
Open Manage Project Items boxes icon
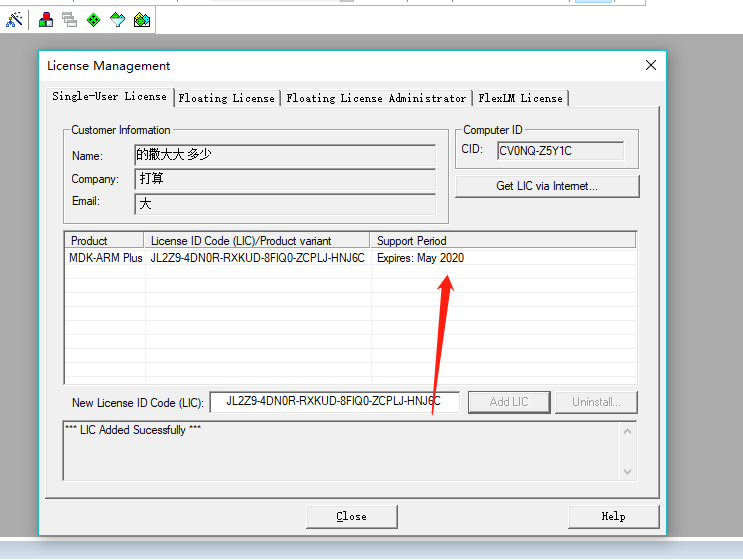tap(46, 20)
